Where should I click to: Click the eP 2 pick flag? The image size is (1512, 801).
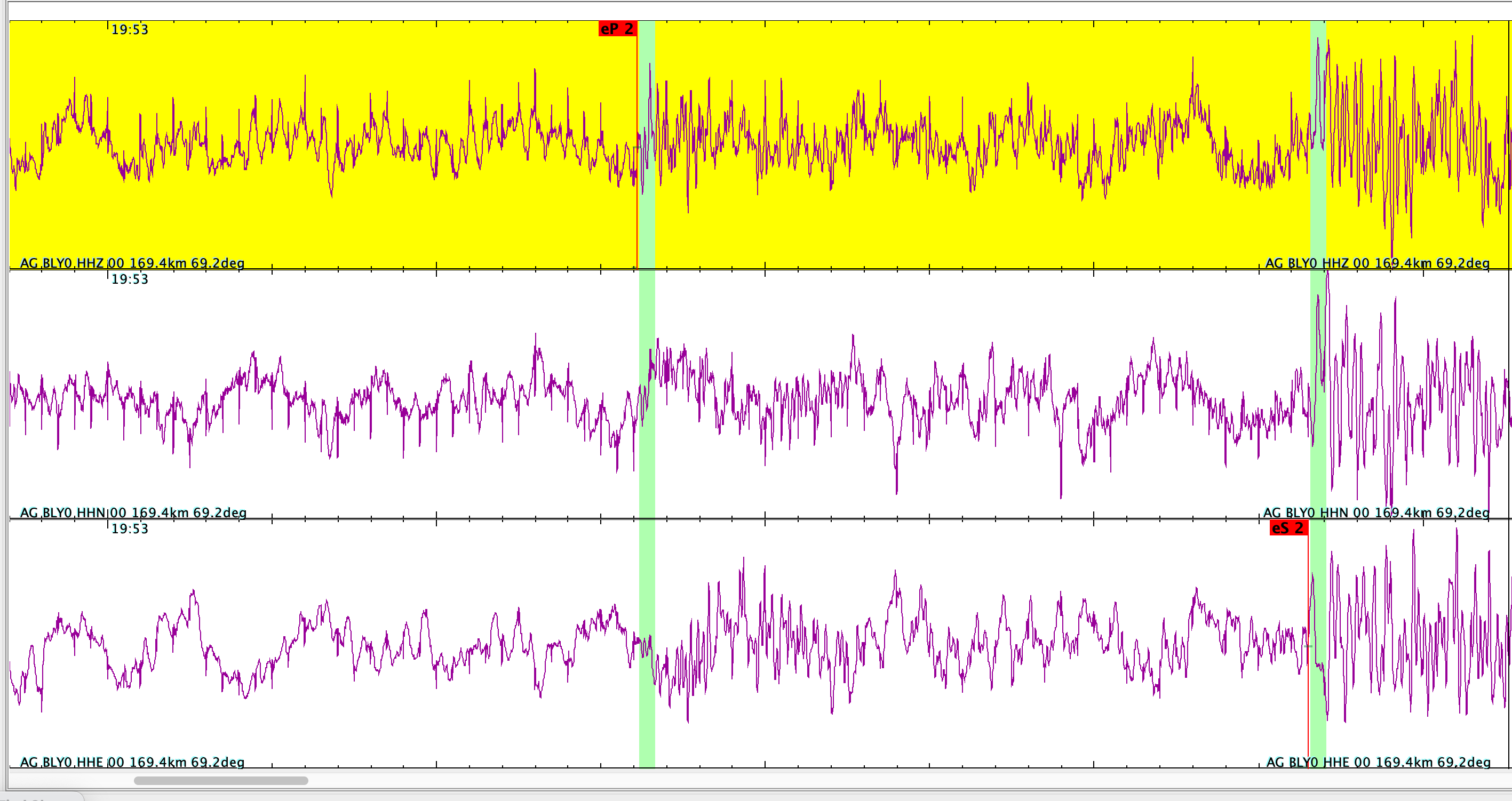[x=617, y=29]
